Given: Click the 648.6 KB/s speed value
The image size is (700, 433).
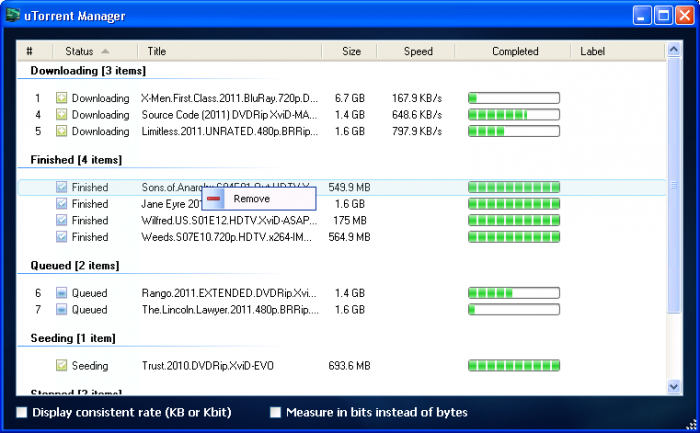Looking at the screenshot, I should coord(417,115).
